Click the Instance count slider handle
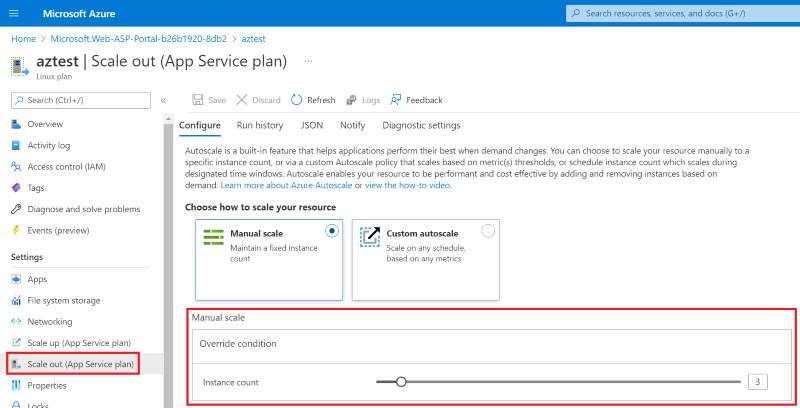Image resolution: width=800 pixels, height=408 pixels. (401, 381)
